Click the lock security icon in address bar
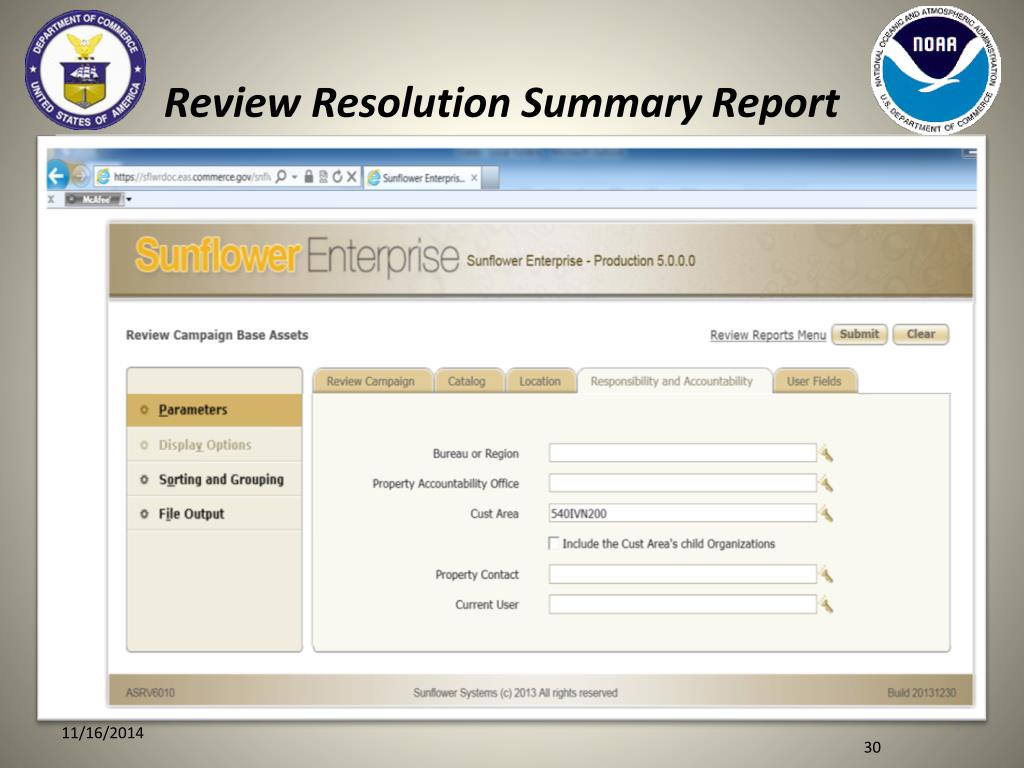 [x=309, y=176]
